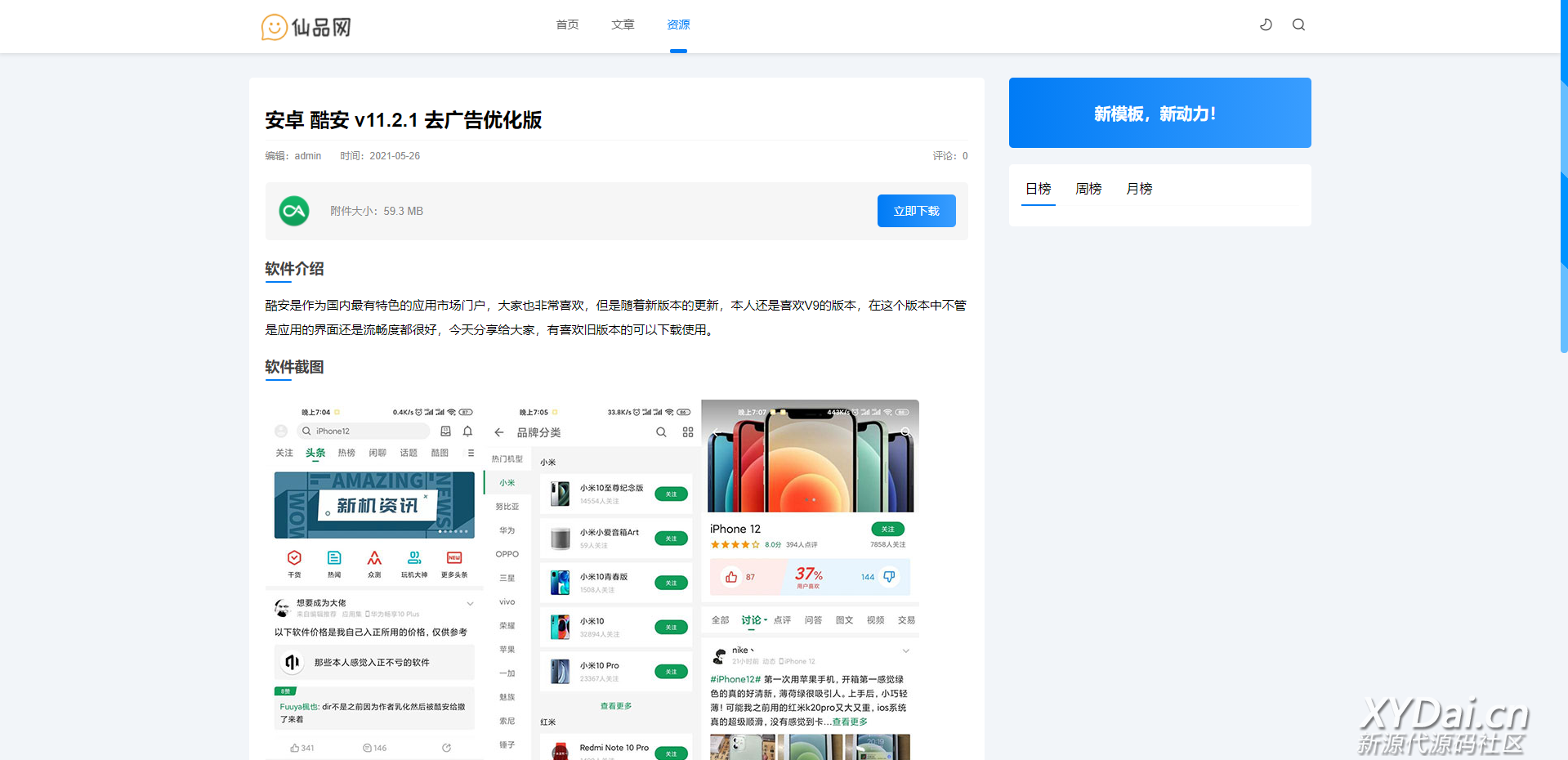Toggle the thumbs-up like on iPhone 12

coord(731,576)
